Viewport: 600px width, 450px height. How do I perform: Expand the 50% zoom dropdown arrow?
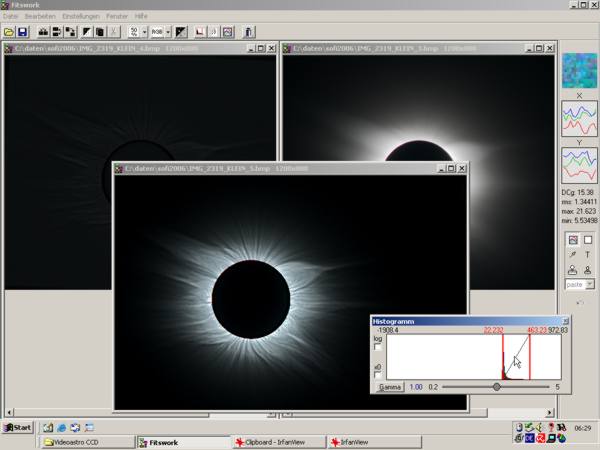pos(145,32)
